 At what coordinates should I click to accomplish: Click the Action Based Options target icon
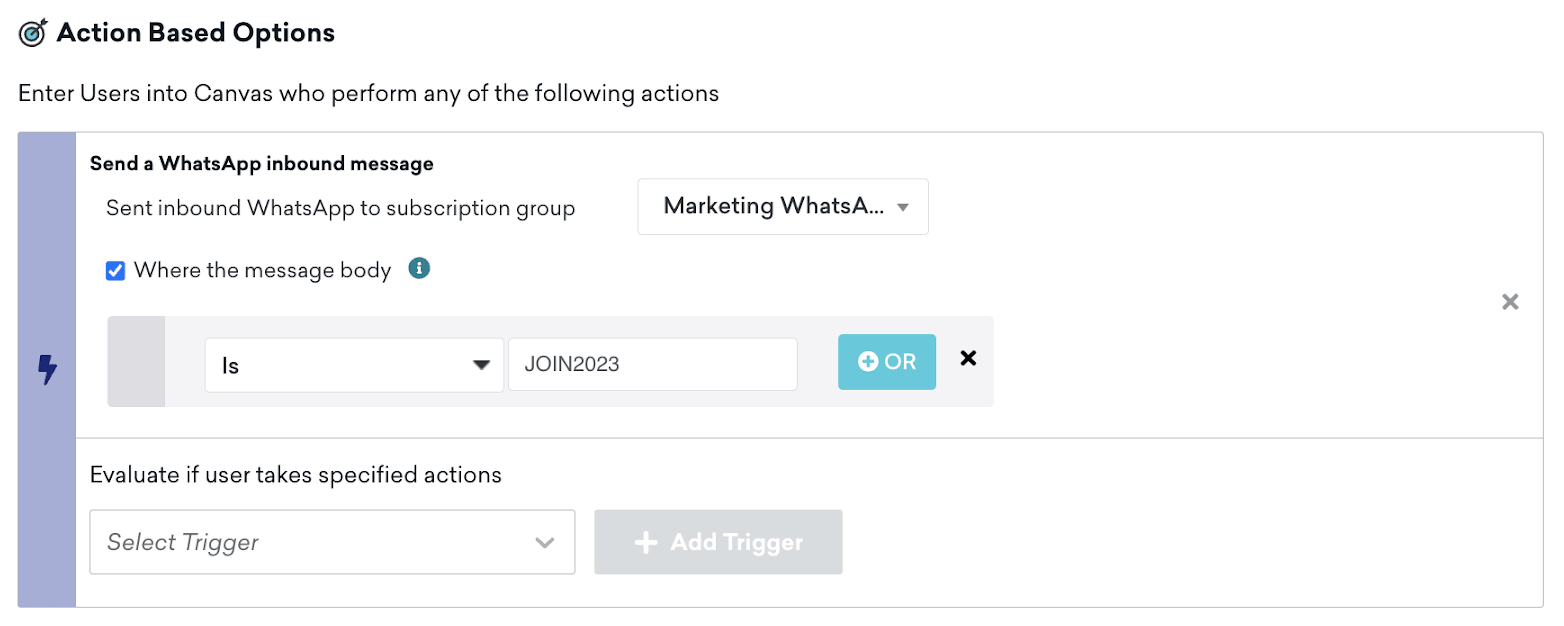point(33,33)
